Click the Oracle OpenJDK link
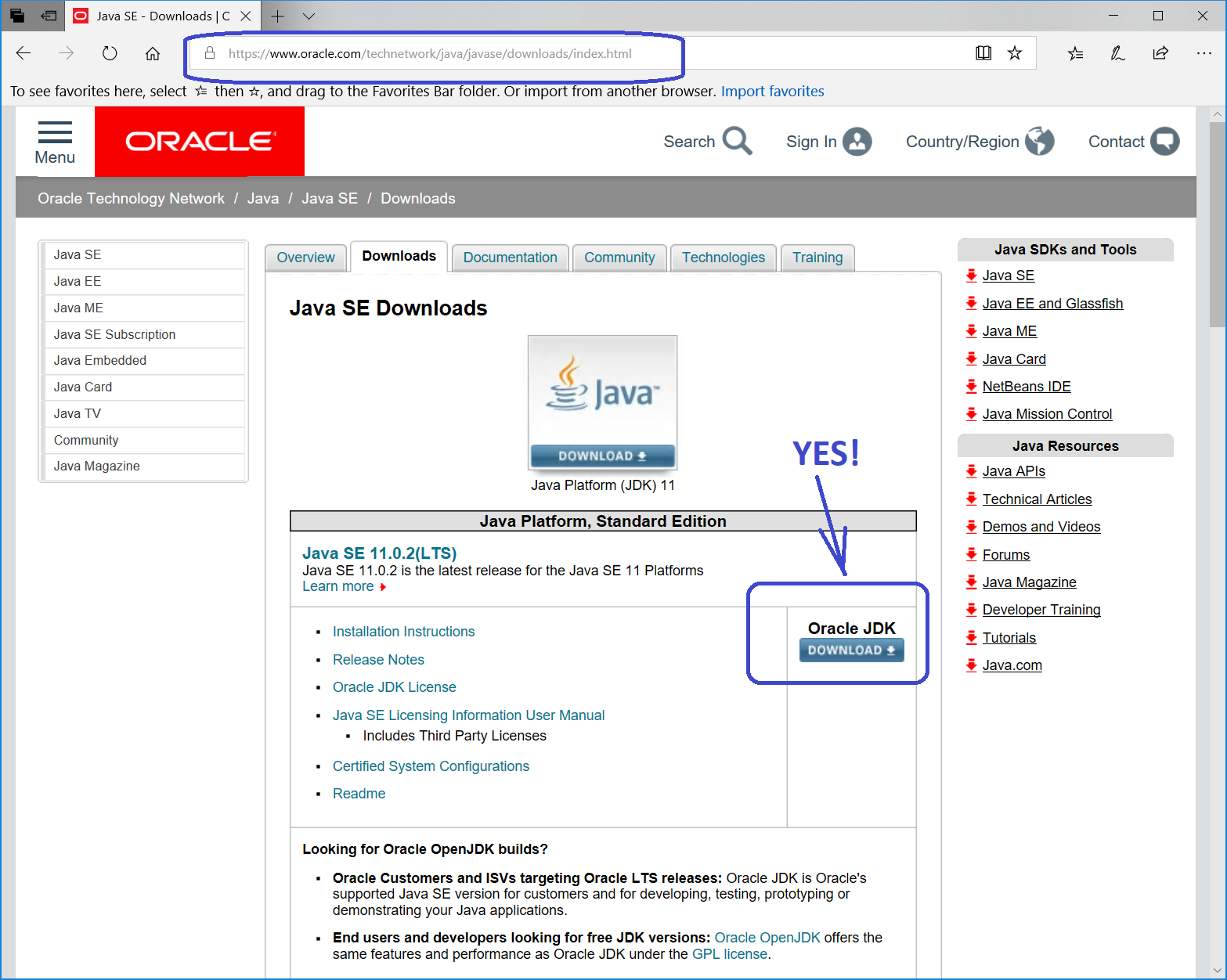The width and height of the screenshot is (1227, 980). click(767, 937)
